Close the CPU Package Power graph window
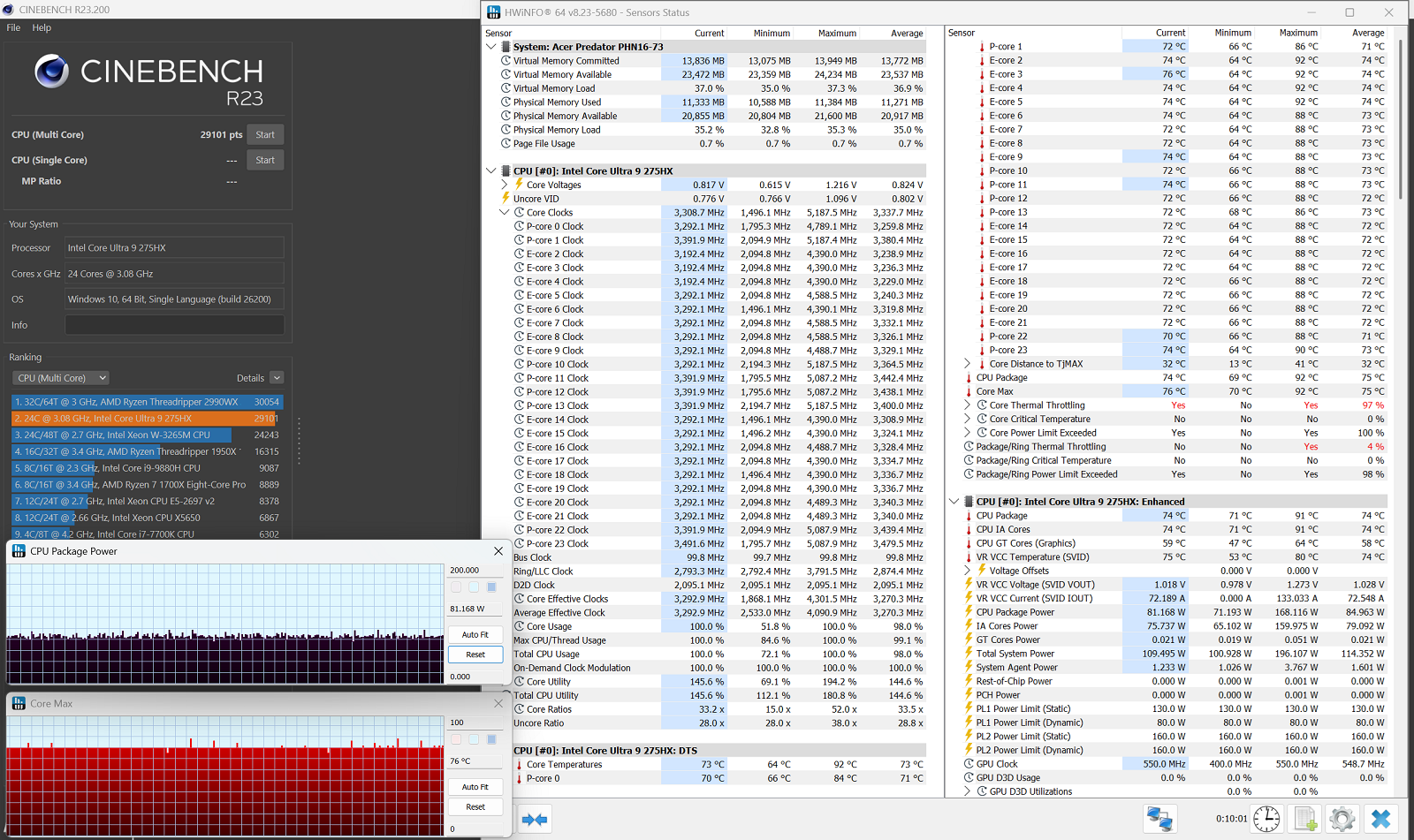Screen dimensions: 1414x840 click(498, 551)
